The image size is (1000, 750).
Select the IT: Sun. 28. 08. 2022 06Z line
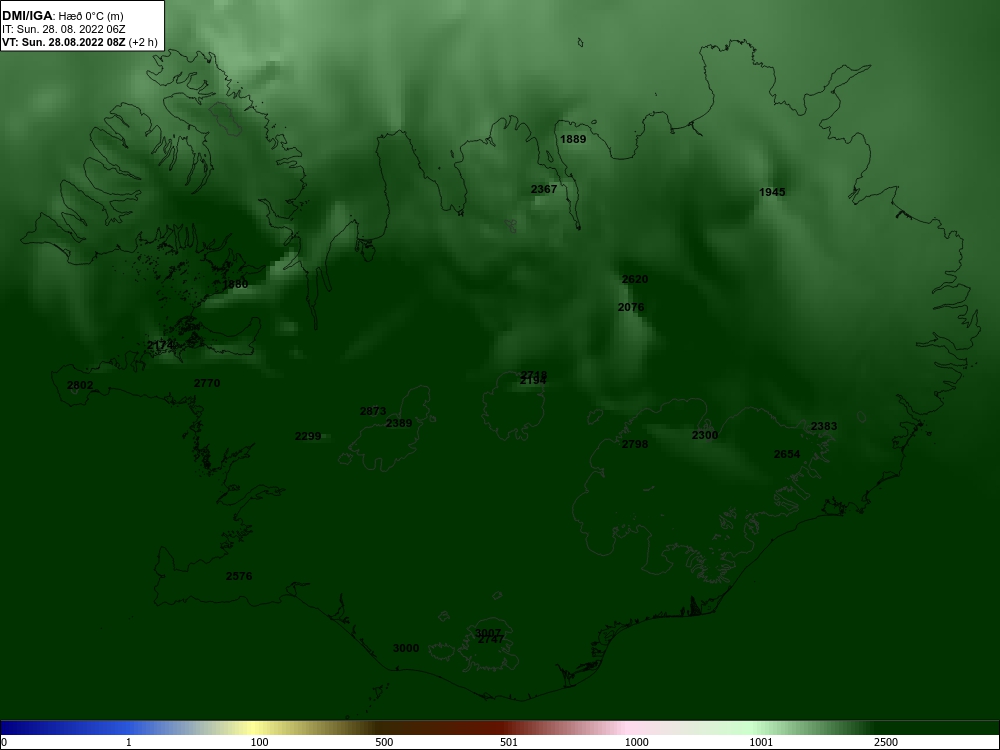[x=64, y=29]
